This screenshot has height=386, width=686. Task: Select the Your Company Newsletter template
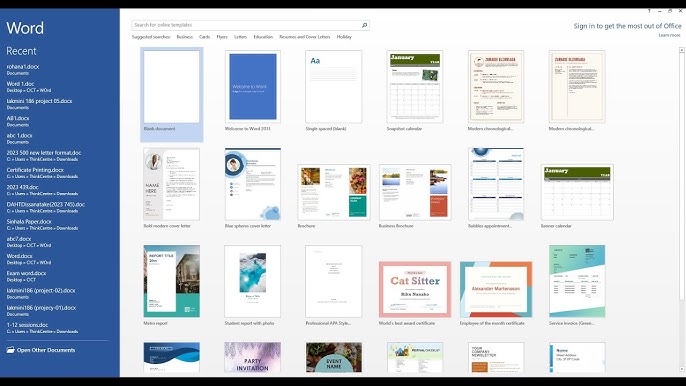tap(496, 358)
